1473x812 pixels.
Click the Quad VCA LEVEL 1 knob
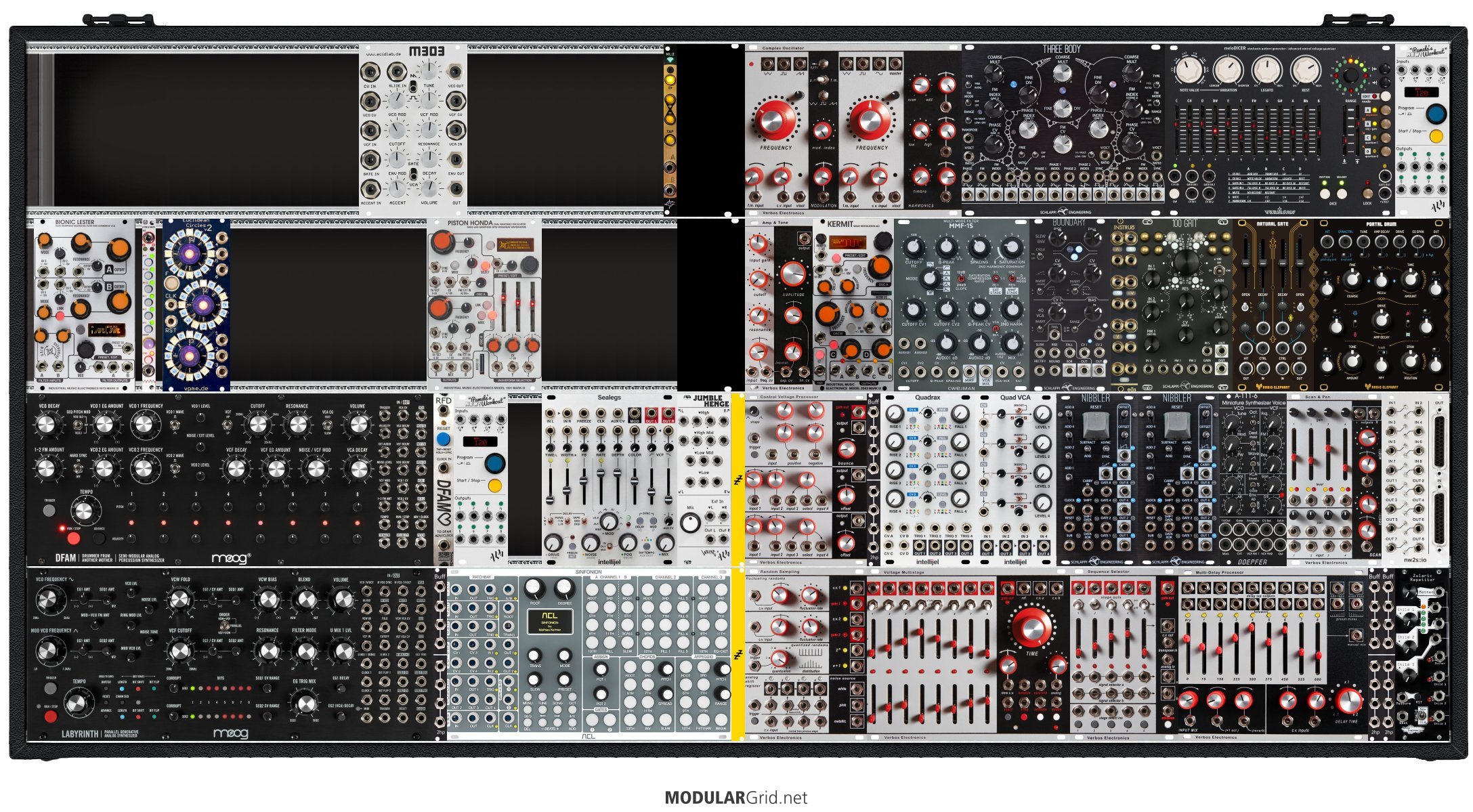pos(1042,413)
